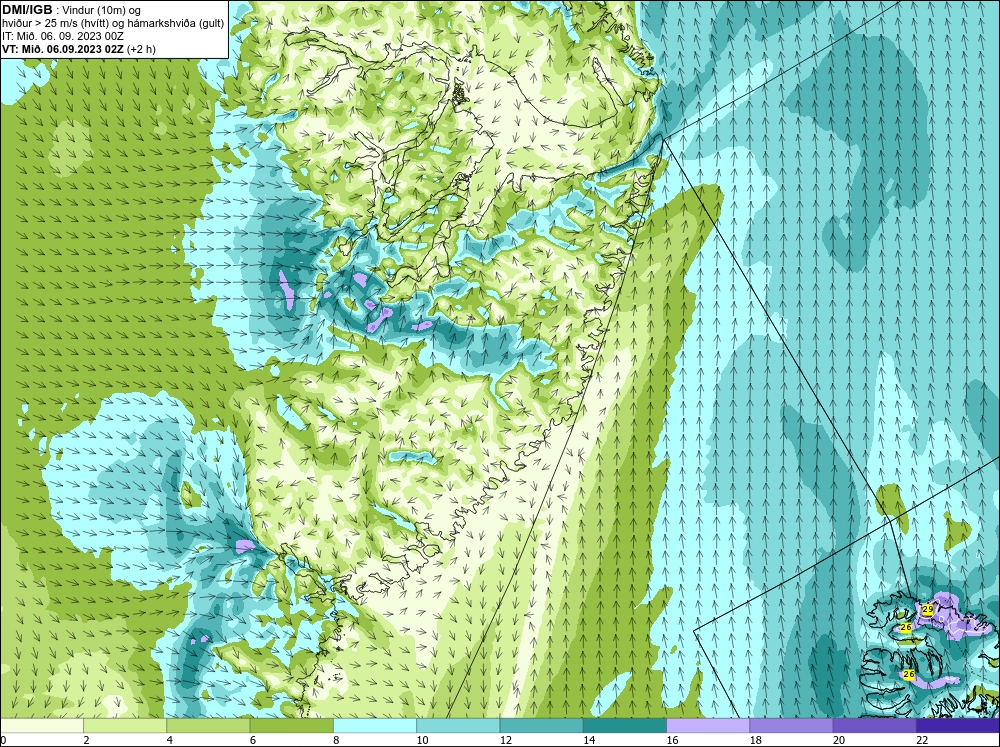
Task: Click legend scale number "18"
Action: 756,740
